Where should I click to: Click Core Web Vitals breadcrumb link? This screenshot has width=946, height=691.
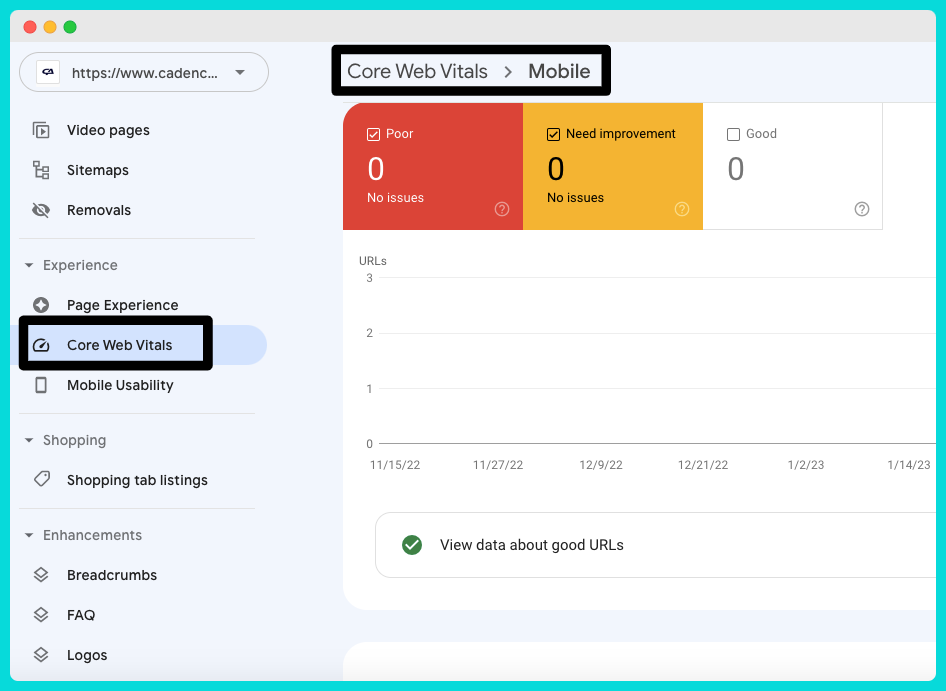point(417,71)
